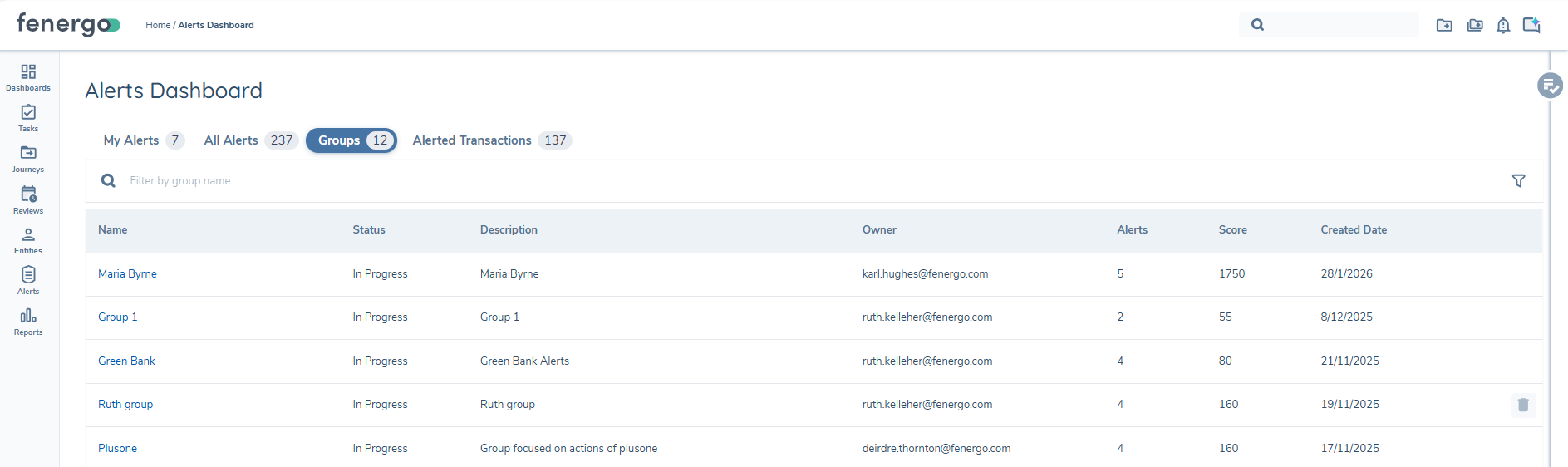The width and height of the screenshot is (1568, 467).
Task: Open the Maria Byrne group link
Action: coord(127,273)
